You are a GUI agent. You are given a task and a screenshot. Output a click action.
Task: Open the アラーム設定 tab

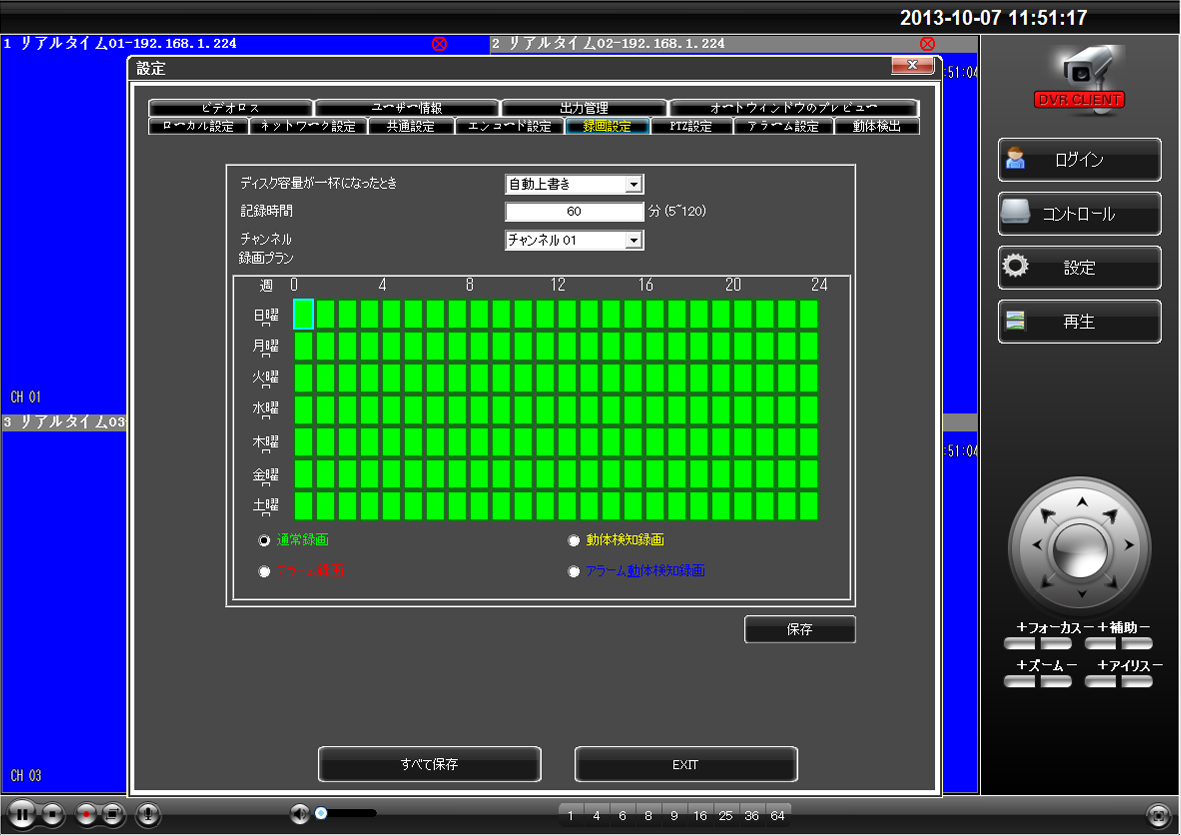tap(783, 127)
